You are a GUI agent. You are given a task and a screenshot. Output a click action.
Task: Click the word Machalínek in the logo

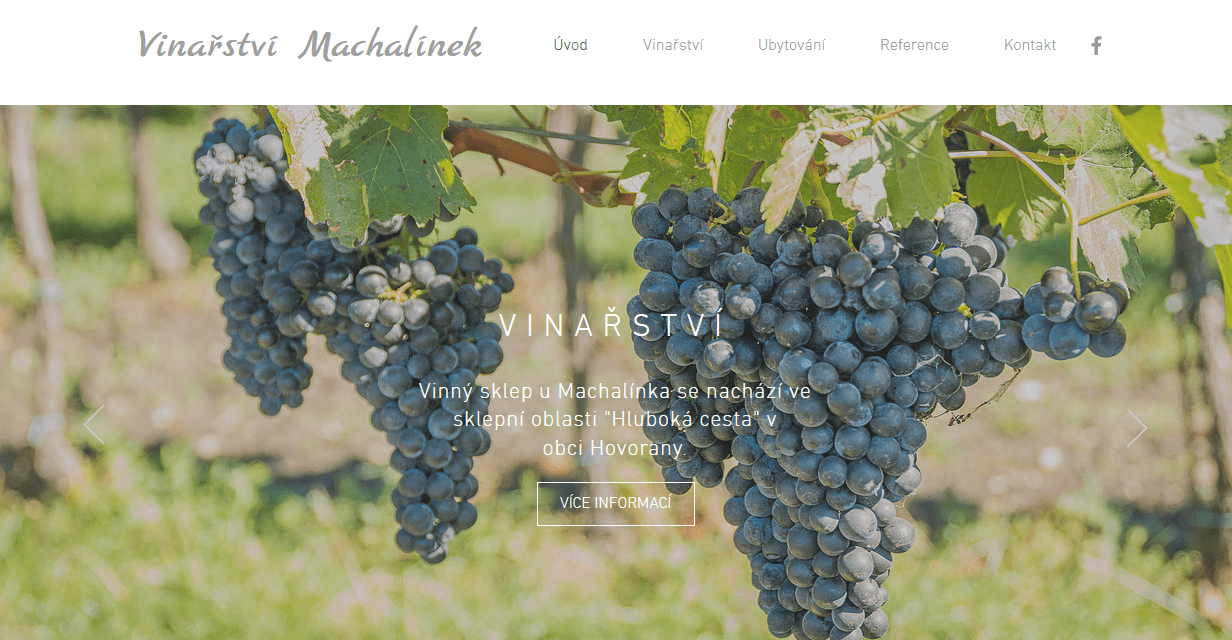point(391,45)
